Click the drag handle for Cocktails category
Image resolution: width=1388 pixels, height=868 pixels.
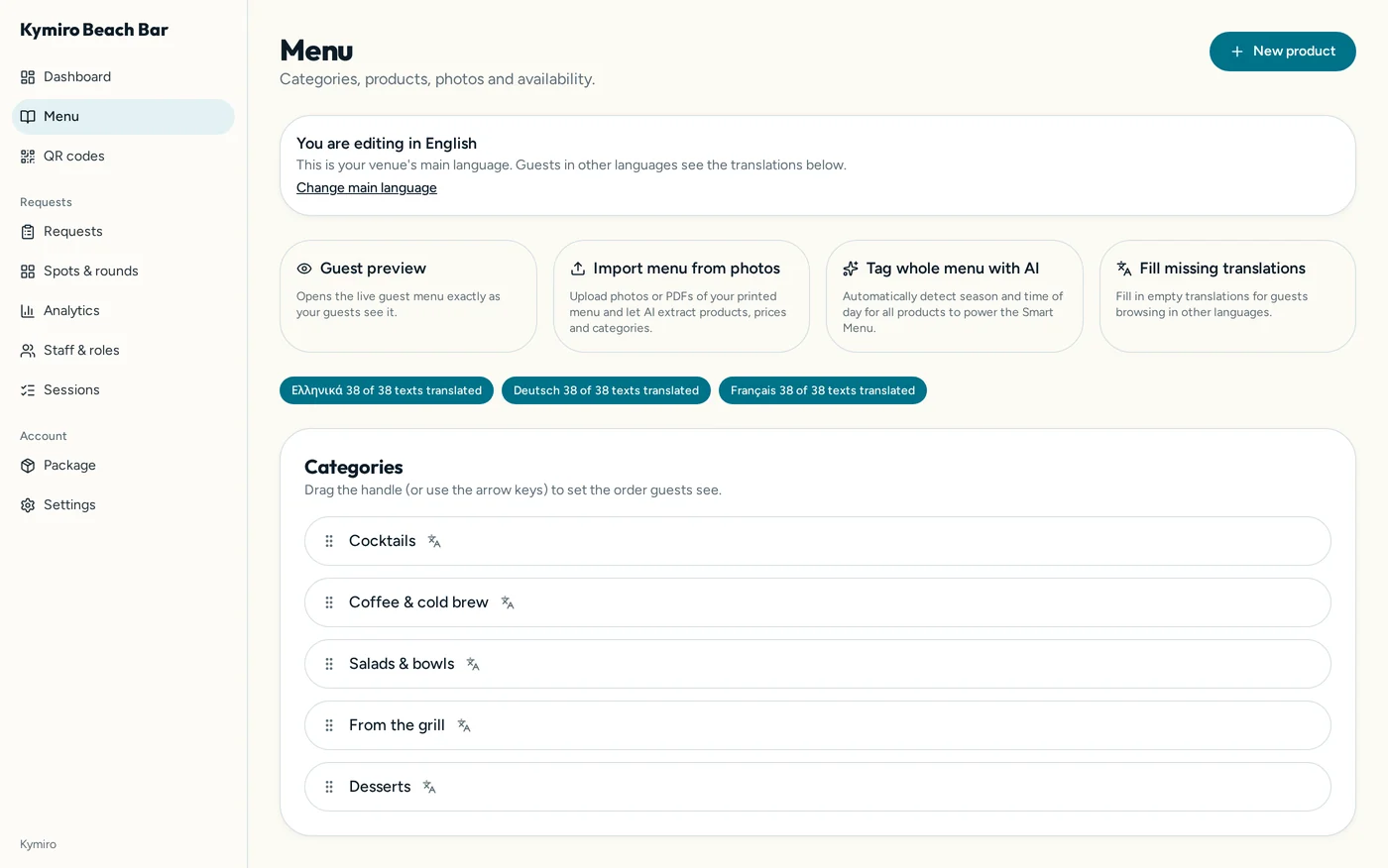pyautogui.click(x=329, y=541)
